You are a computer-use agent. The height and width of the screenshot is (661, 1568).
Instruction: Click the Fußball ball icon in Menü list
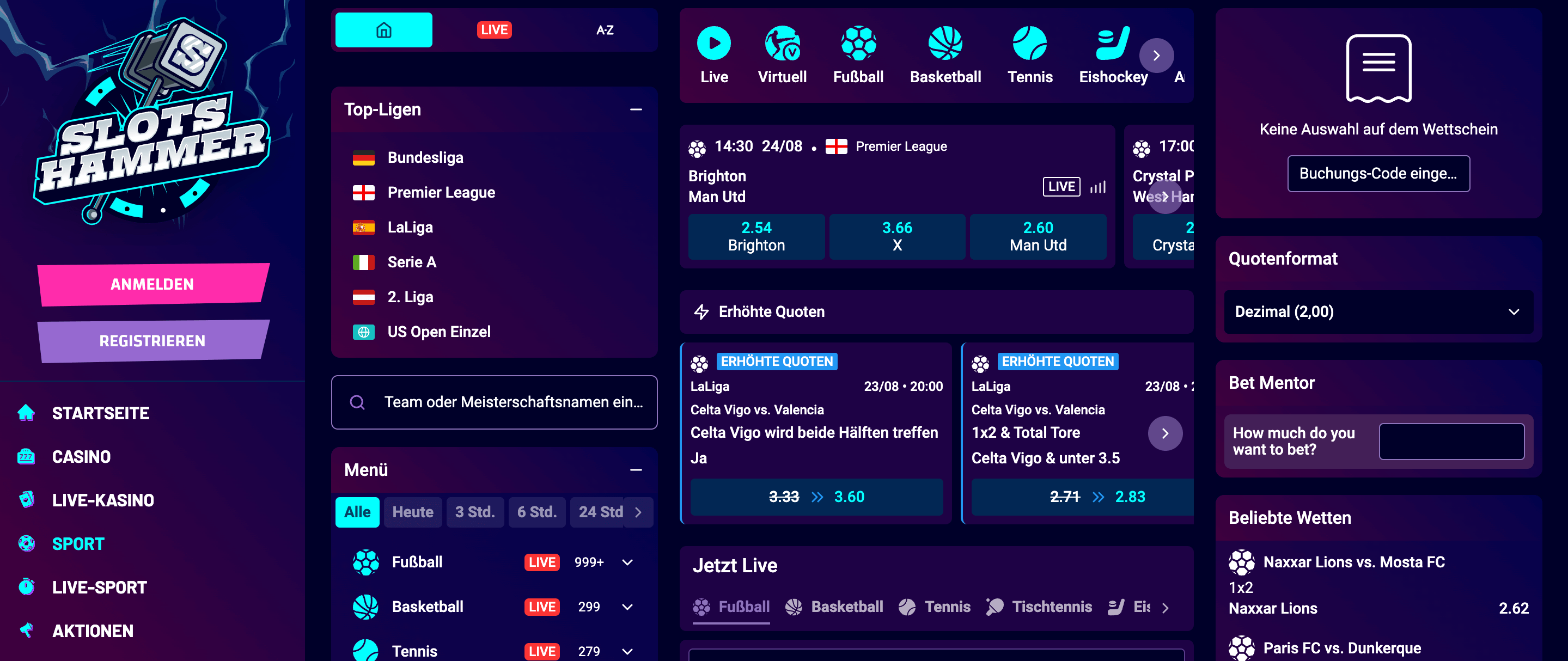click(x=366, y=562)
